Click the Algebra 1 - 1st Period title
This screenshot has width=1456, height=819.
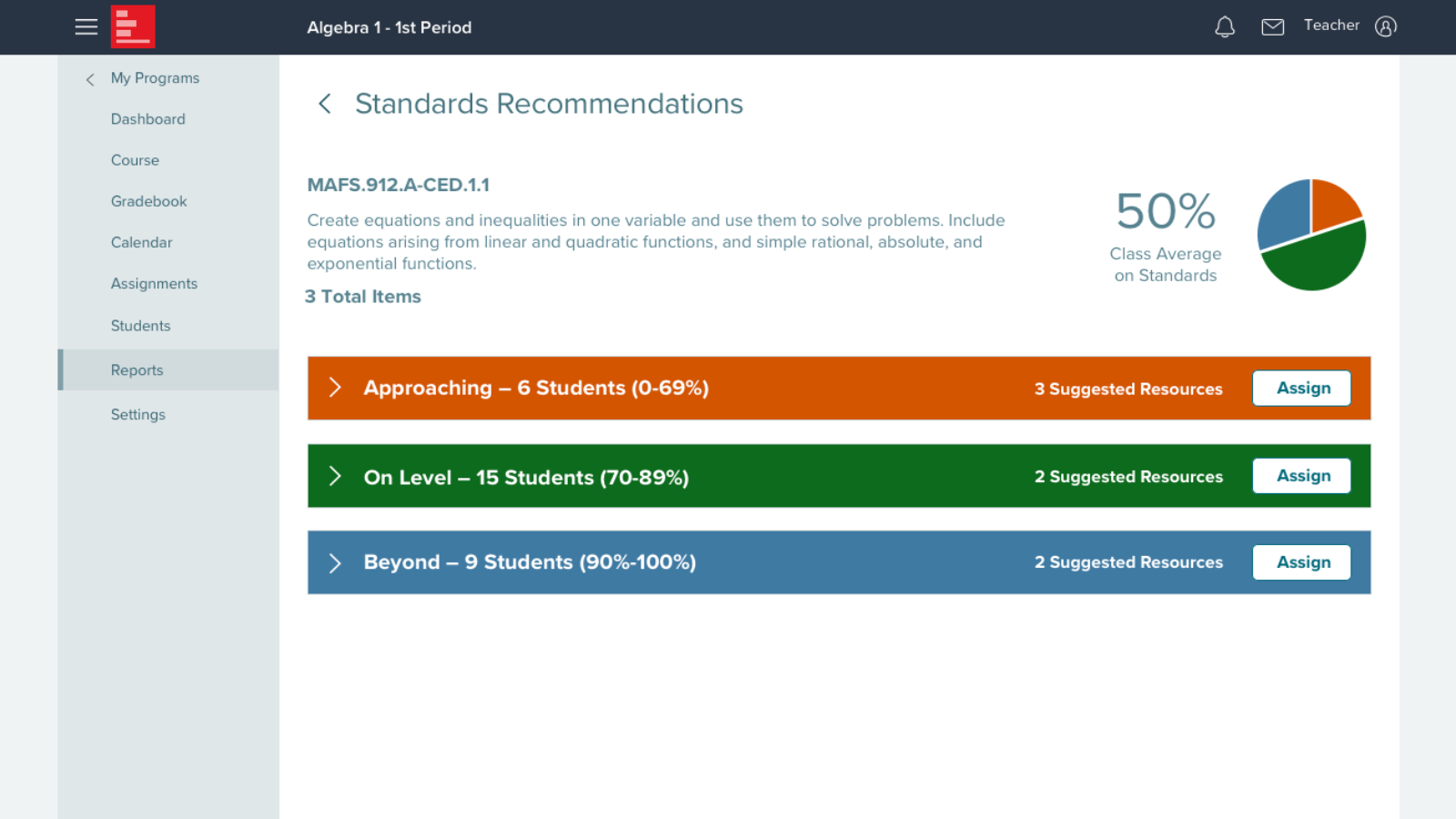(389, 27)
